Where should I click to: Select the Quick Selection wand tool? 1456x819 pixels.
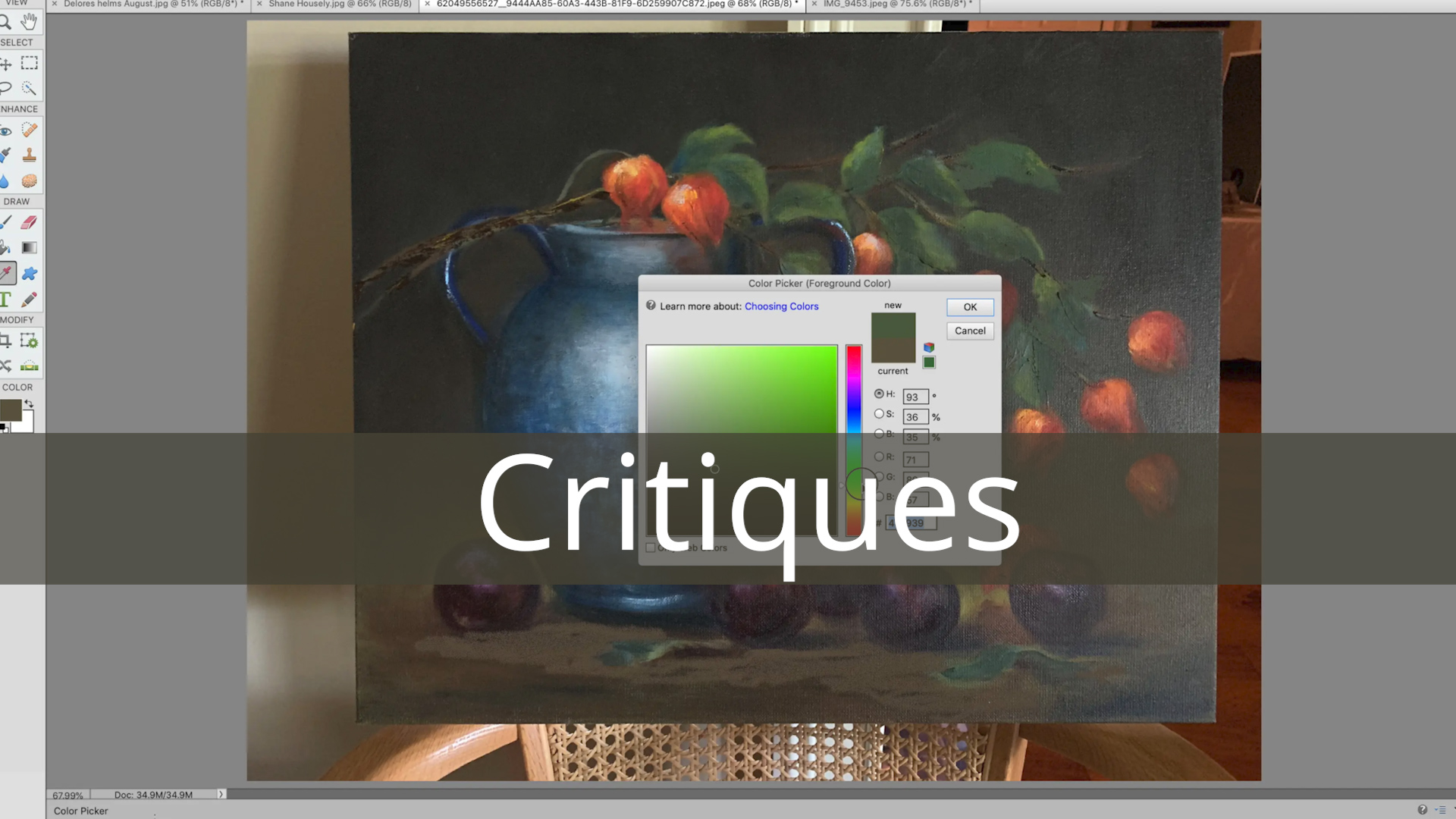29,88
